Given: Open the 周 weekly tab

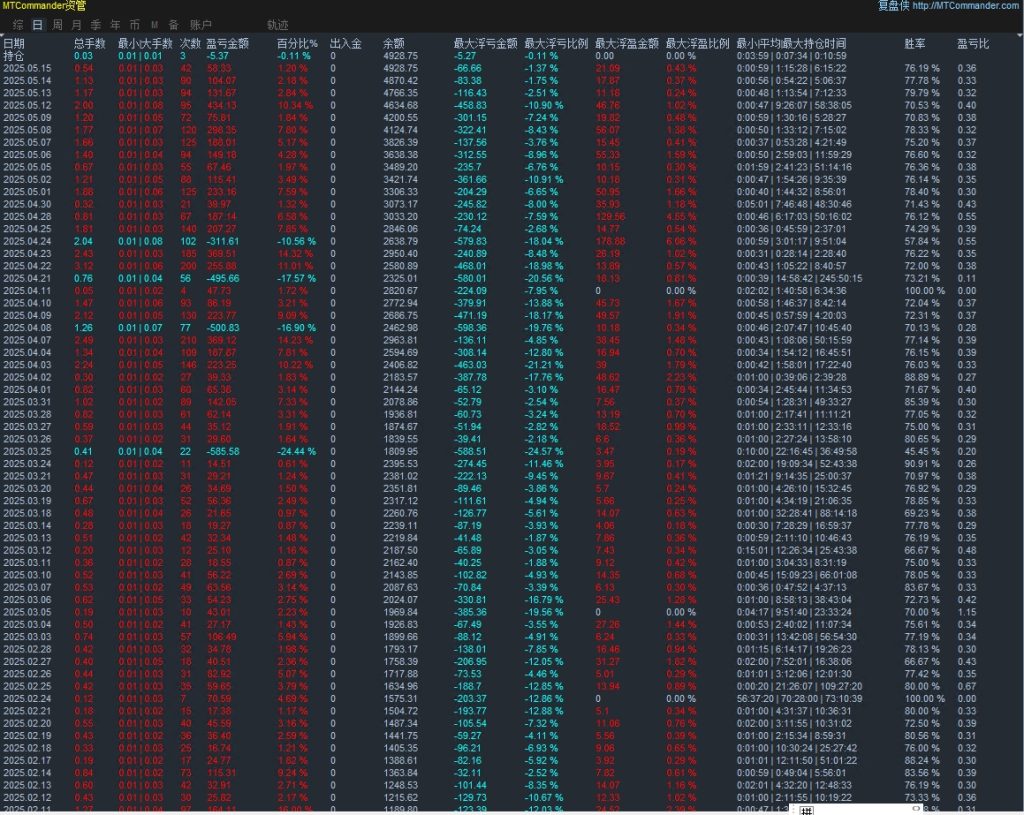Looking at the screenshot, I should [x=58, y=23].
